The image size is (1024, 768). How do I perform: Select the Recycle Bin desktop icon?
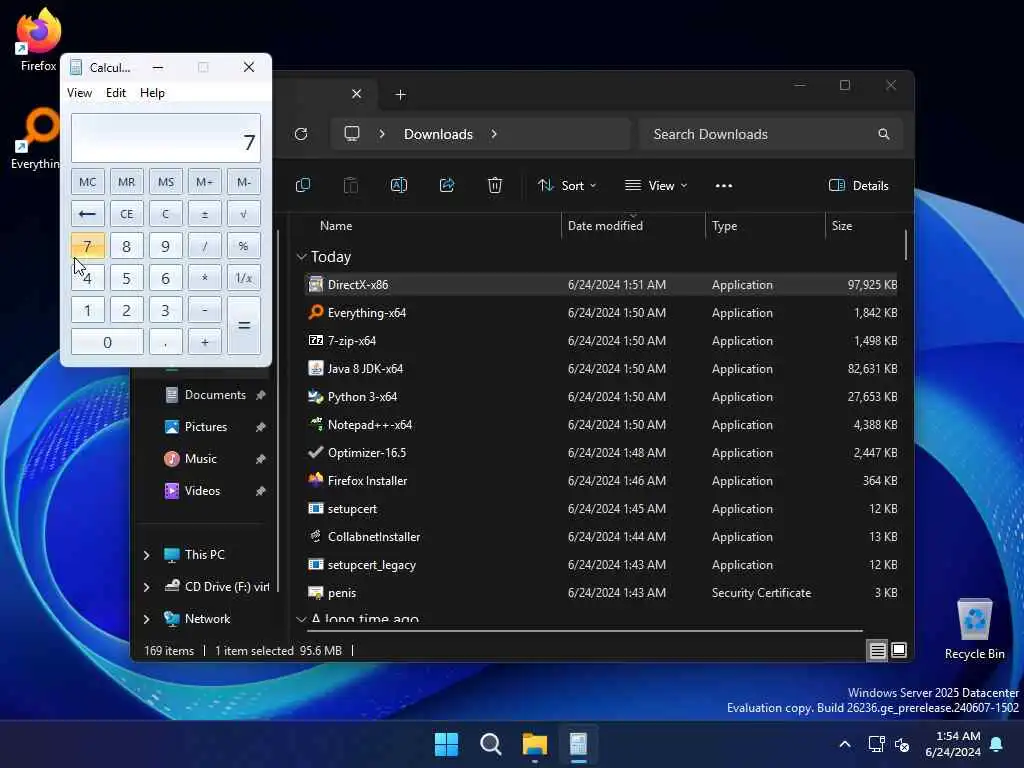point(974,630)
